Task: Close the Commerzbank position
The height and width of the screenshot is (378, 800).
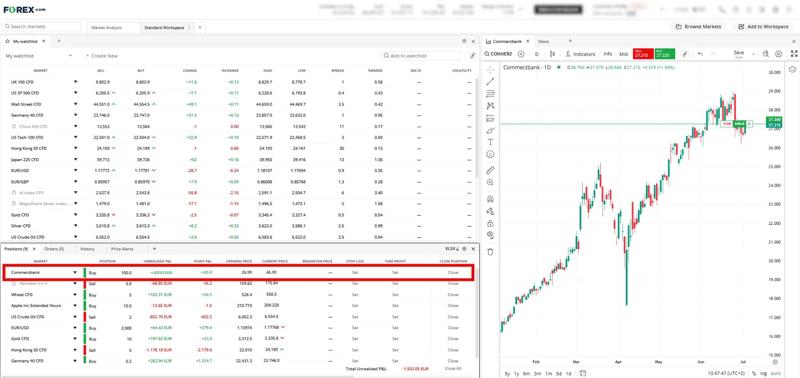Action: 453,272
